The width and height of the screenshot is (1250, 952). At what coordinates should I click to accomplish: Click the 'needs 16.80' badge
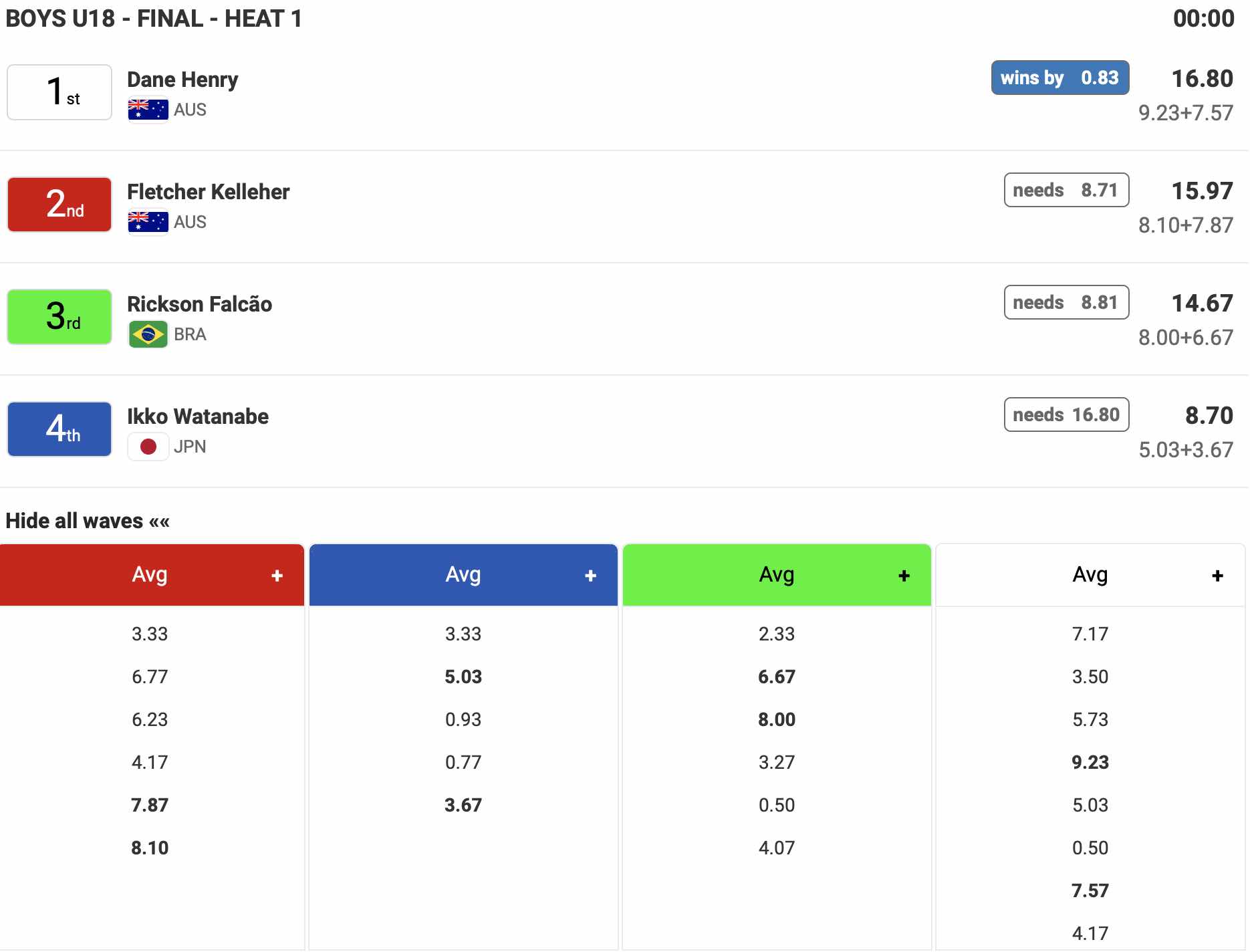click(1066, 415)
